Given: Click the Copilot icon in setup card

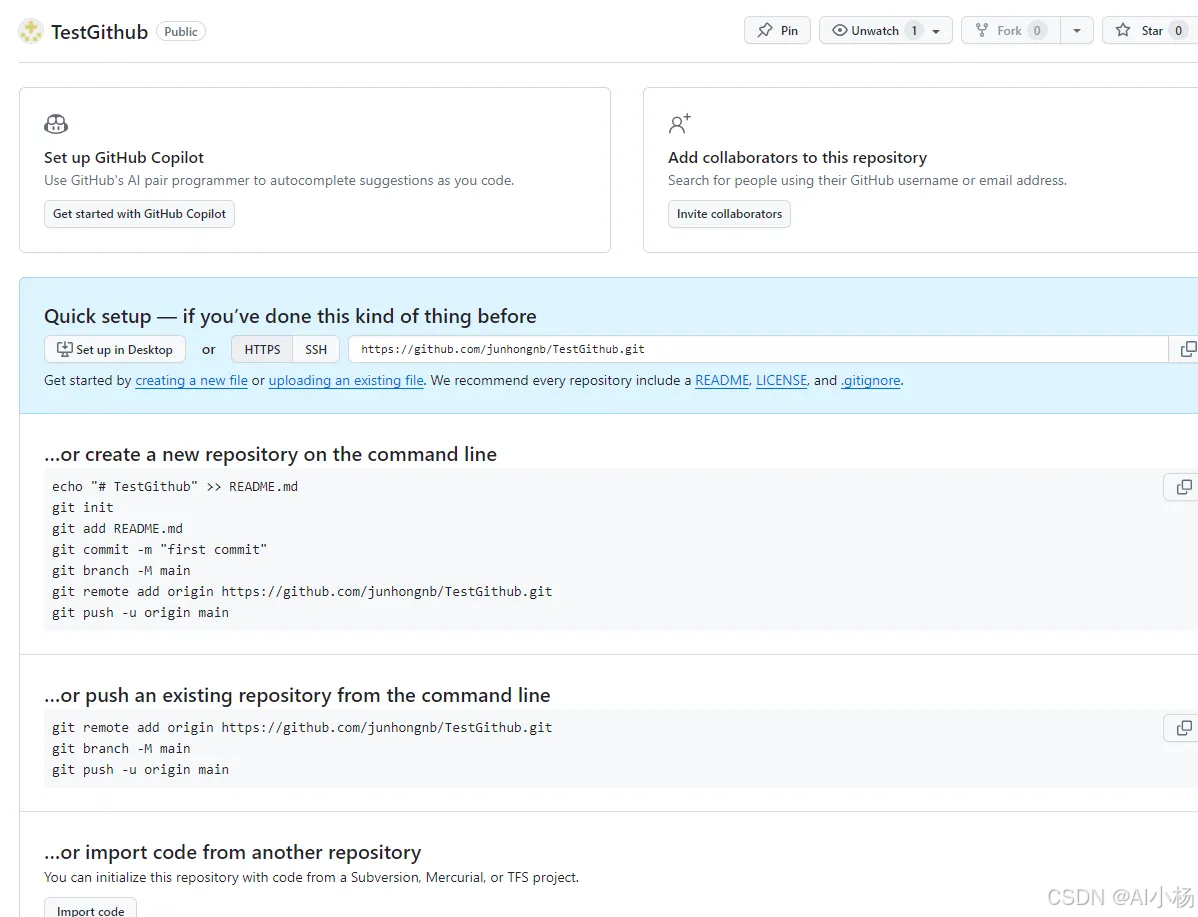Looking at the screenshot, I should click(56, 123).
